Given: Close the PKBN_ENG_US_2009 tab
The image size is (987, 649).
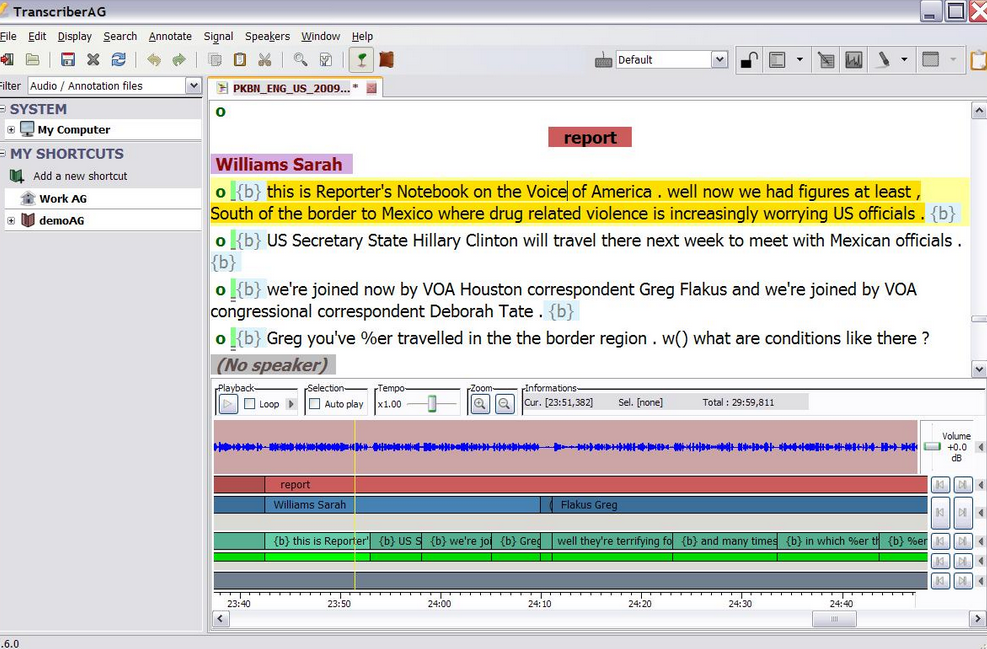Looking at the screenshot, I should pyautogui.click(x=371, y=88).
